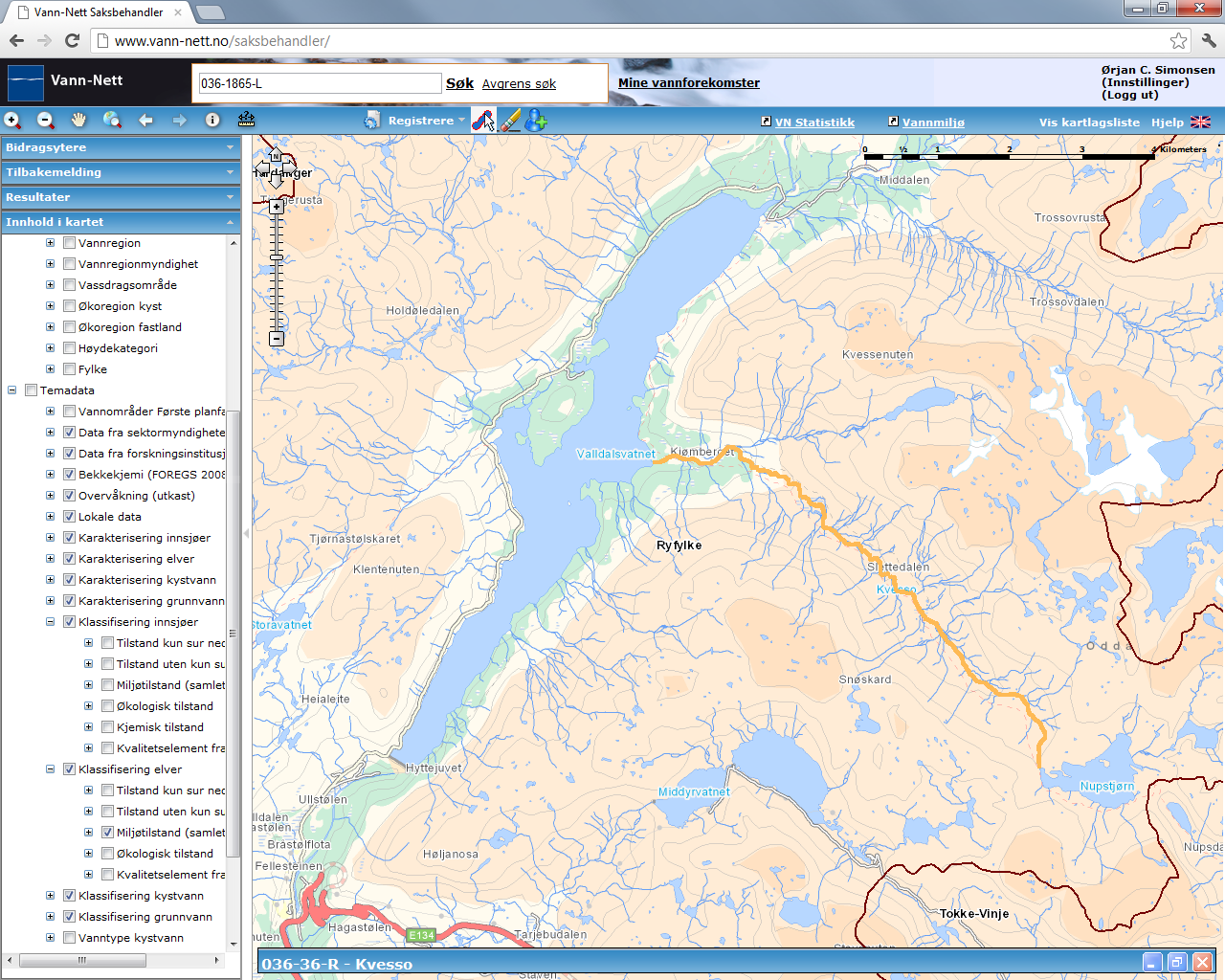Image resolution: width=1225 pixels, height=980 pixels.
Task: Enable the Fylke layer checkbox
Action: coord(69,369)
